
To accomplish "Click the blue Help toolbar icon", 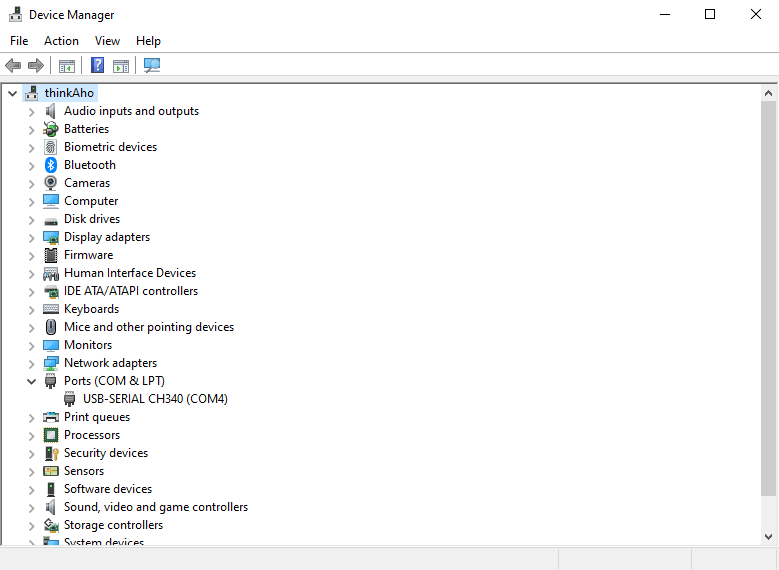I will 97,66.
